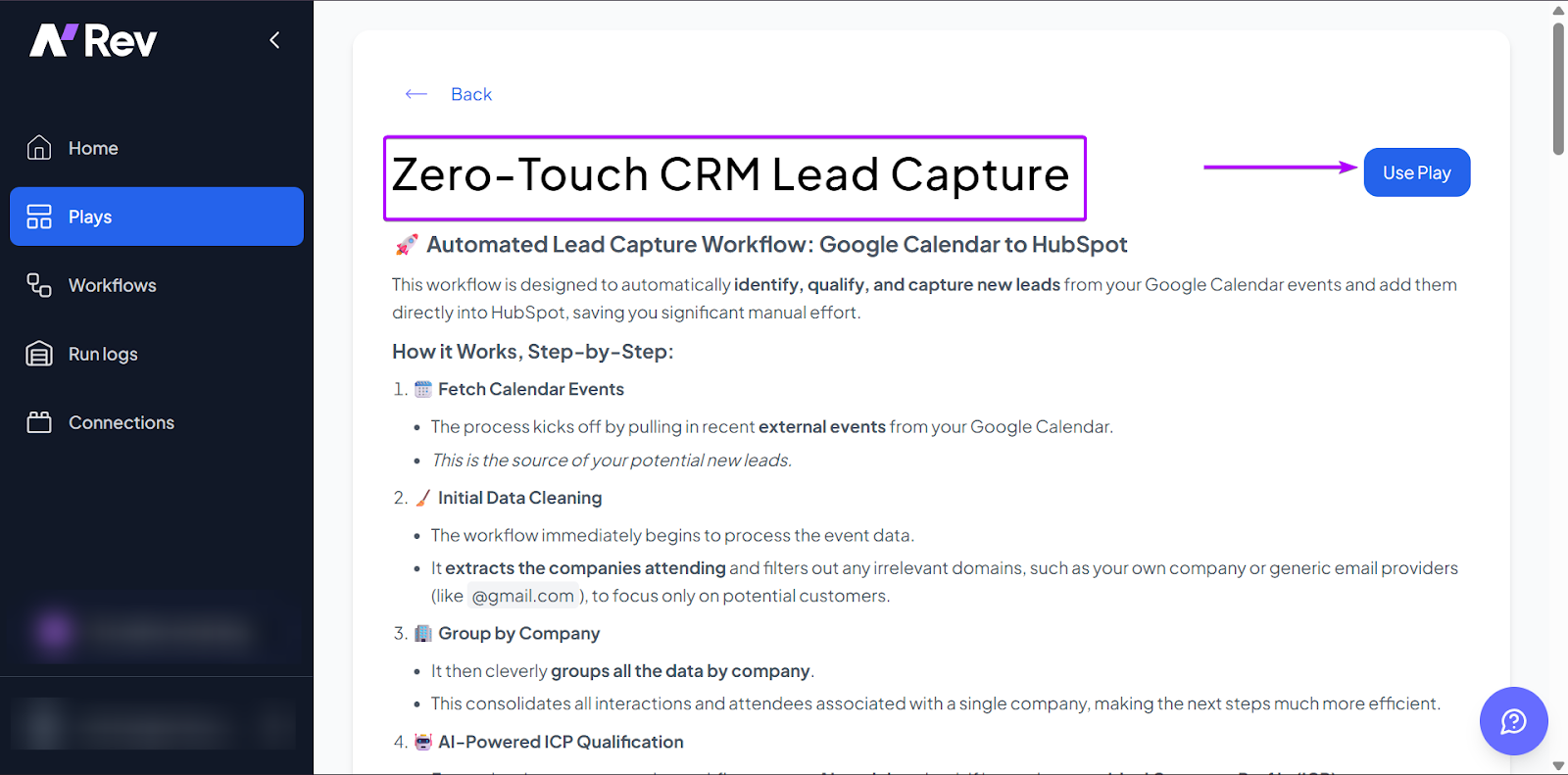The image size is (1568, 775).
Task: Open the help chat bubble
Action: (1514, 721)
